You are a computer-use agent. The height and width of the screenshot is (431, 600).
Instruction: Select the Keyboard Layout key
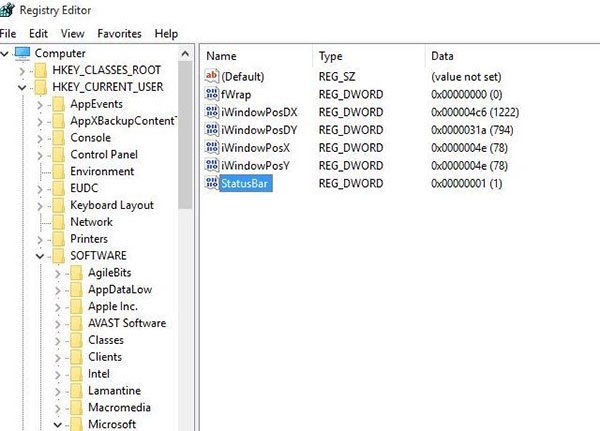[111, 205]
